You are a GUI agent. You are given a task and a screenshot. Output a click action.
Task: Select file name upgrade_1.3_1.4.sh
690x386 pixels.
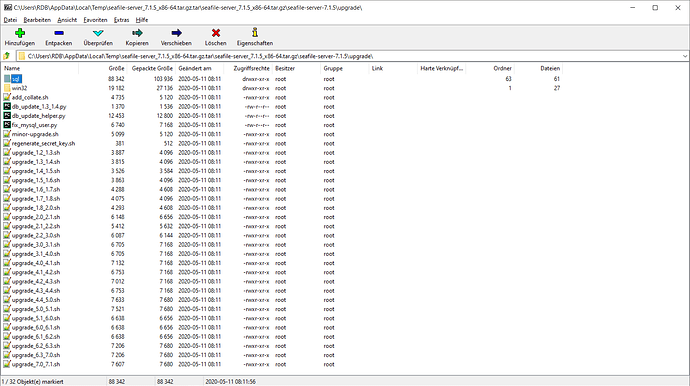point(36,162)
